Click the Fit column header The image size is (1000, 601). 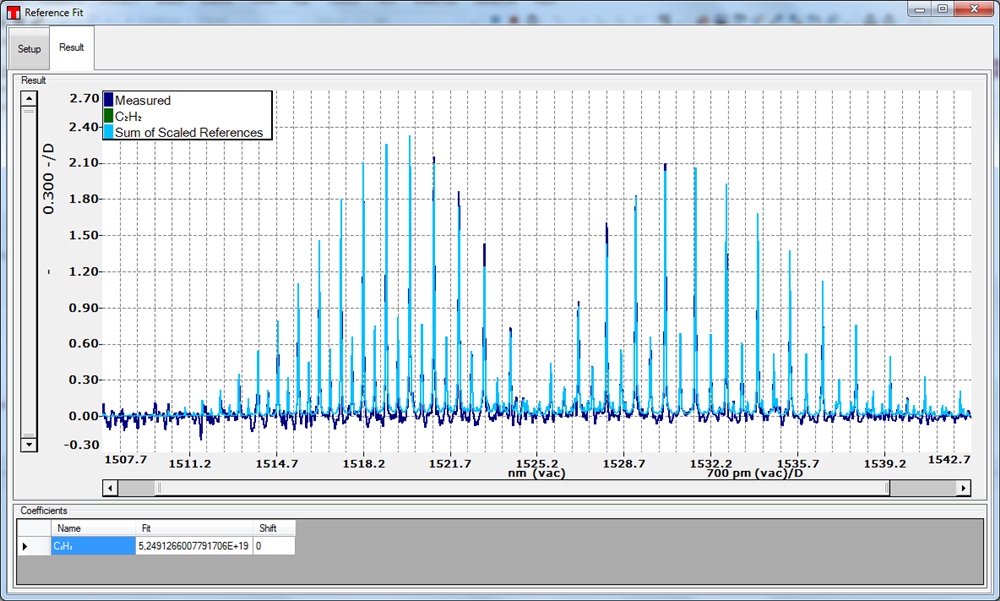[x=195, y=528]
